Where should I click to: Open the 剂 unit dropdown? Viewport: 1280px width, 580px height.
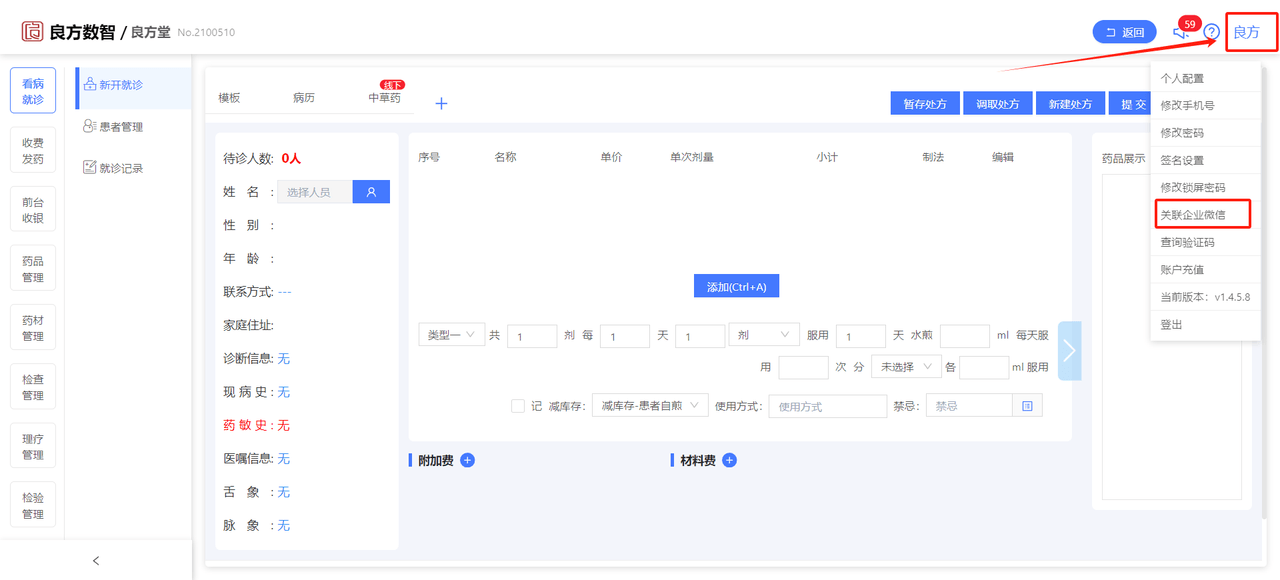tap(764, 335)
